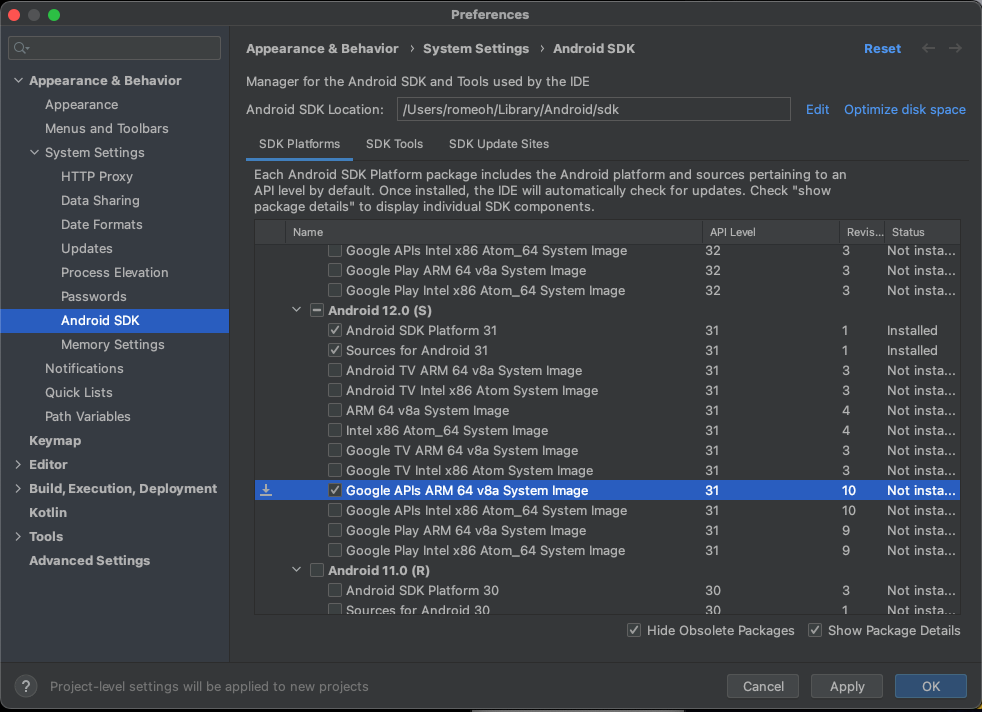Open Passwords settings page
This screenshot has width=982, height=712.
[93, 296]
